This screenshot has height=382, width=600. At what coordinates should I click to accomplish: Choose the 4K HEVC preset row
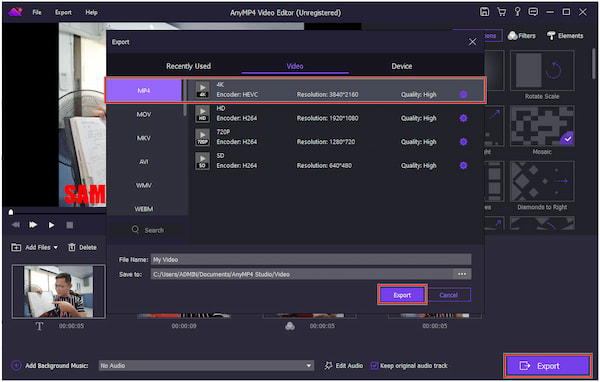pyautogui.click(x=336, y=90)
